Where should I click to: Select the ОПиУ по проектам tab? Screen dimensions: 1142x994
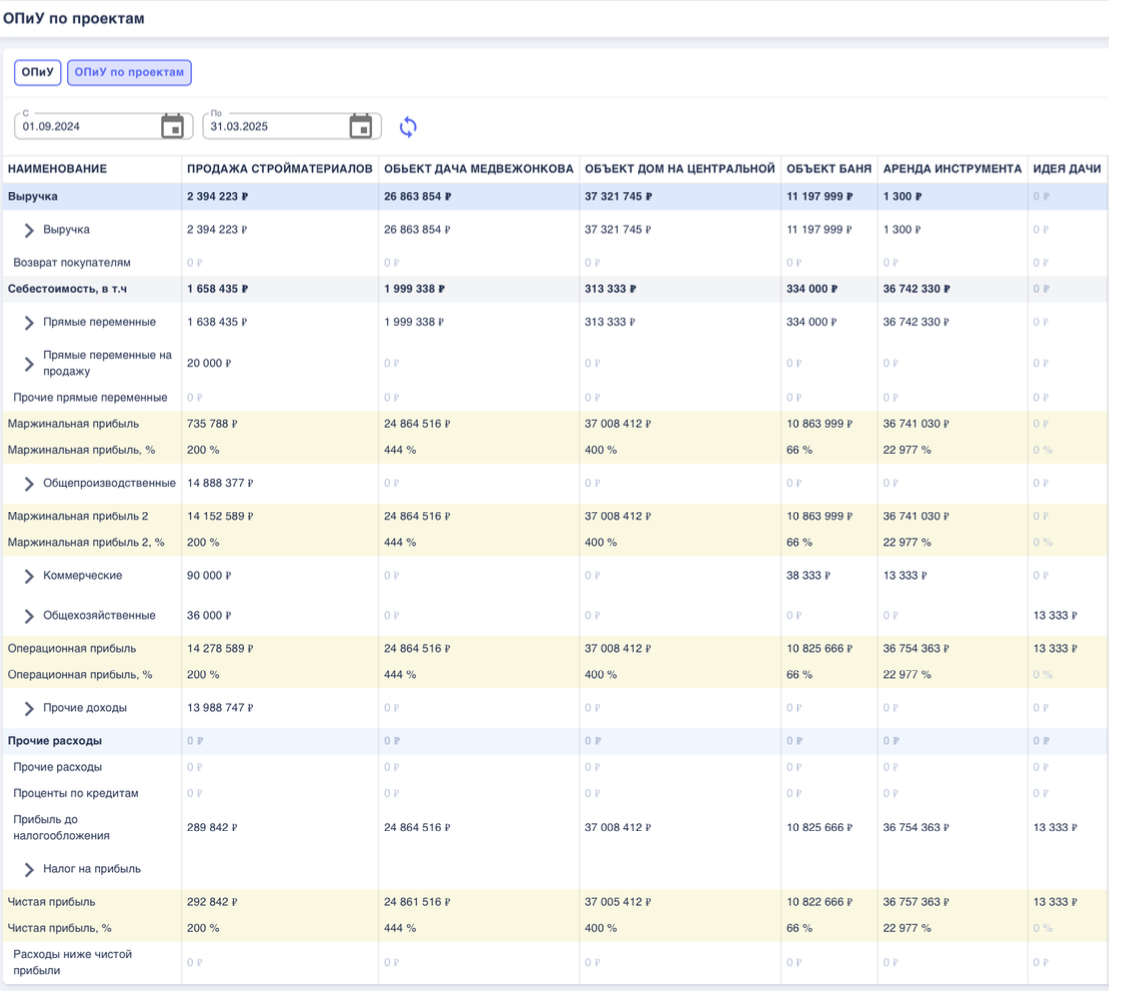point(129,73)
